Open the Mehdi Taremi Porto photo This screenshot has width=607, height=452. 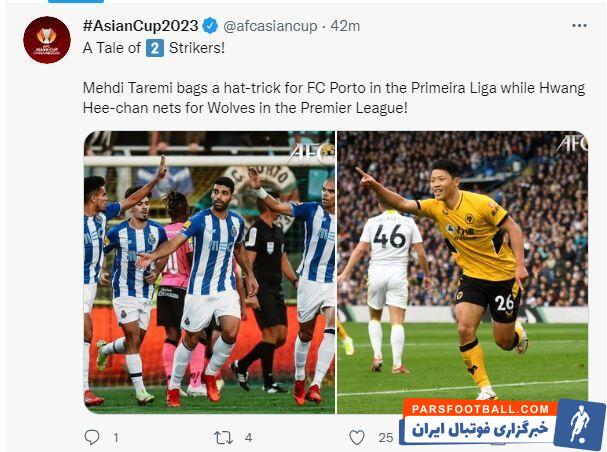[x=209, y=272]
